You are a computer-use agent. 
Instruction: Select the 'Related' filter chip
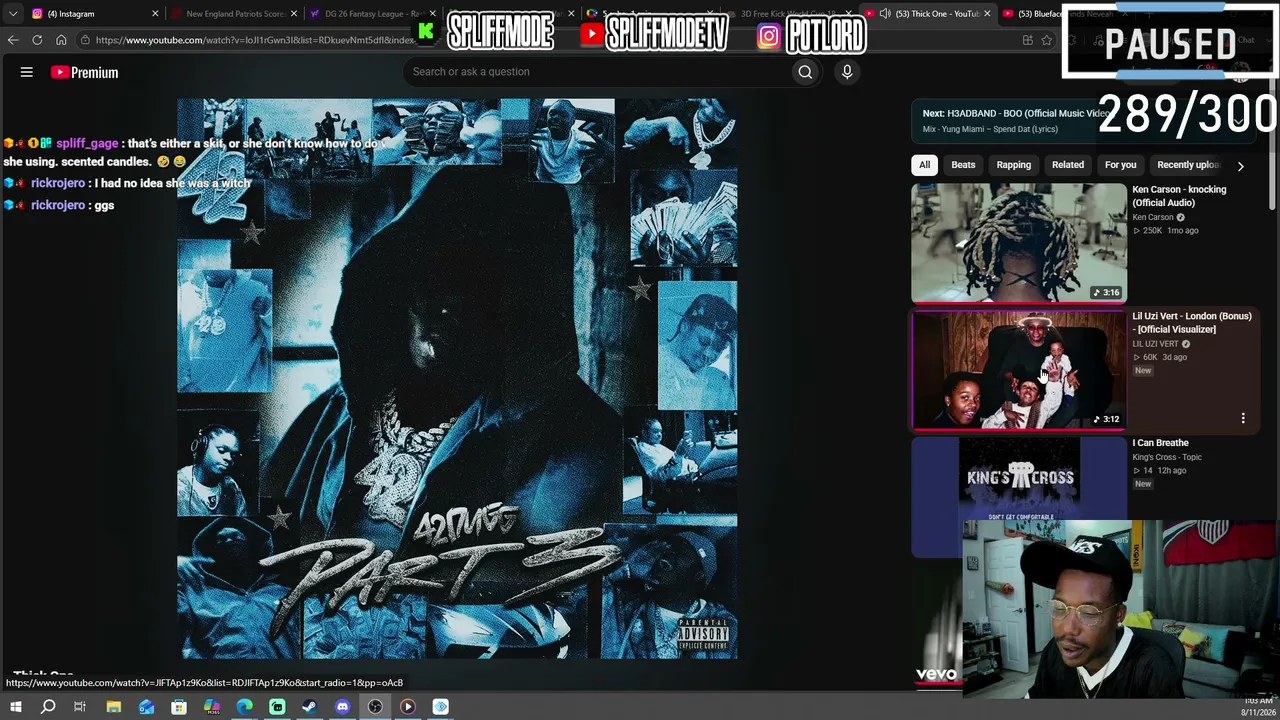point(1067,165)
